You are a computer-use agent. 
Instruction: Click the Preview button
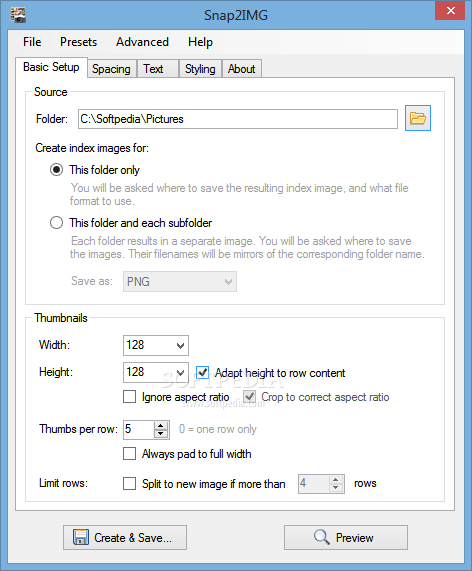click(346, 537)
